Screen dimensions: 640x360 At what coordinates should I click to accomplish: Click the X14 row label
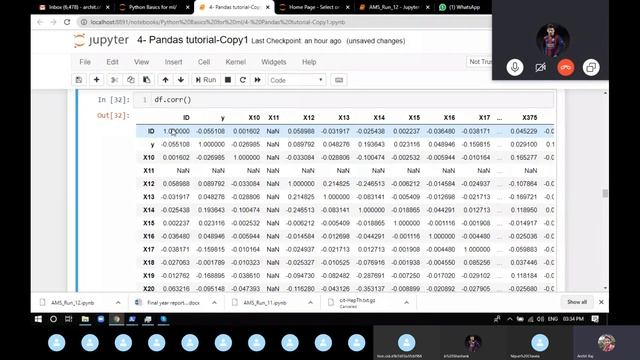149,210
